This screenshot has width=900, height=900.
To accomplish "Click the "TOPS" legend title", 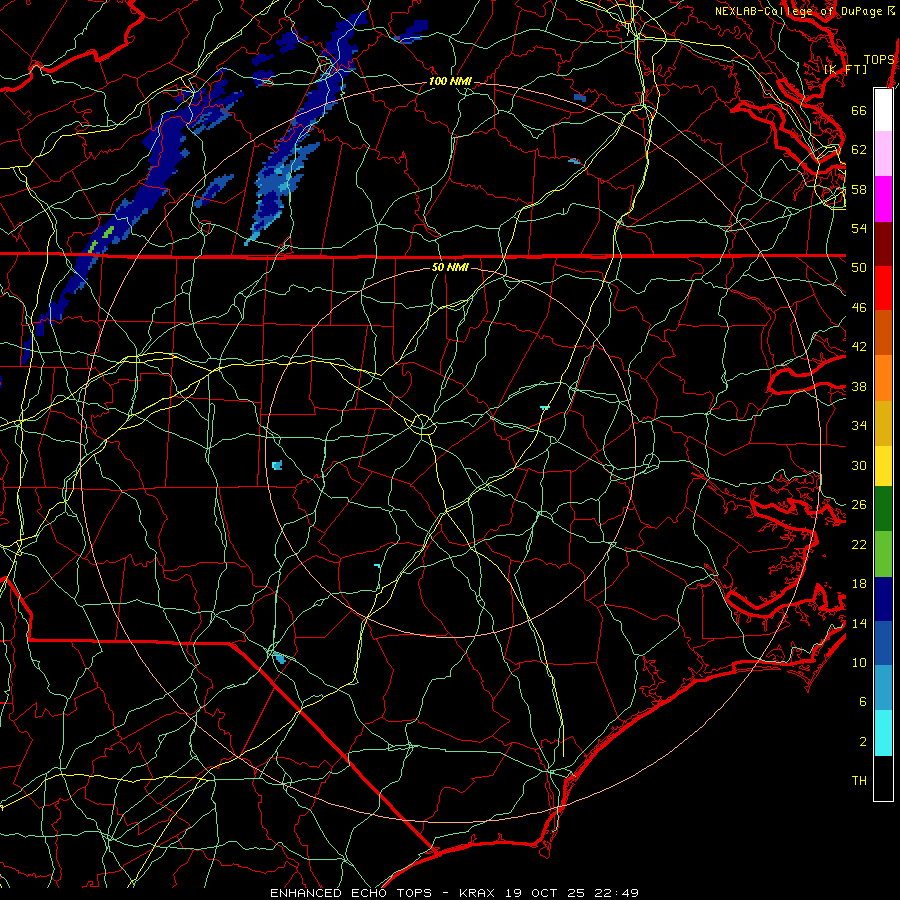I will [879, 59].
